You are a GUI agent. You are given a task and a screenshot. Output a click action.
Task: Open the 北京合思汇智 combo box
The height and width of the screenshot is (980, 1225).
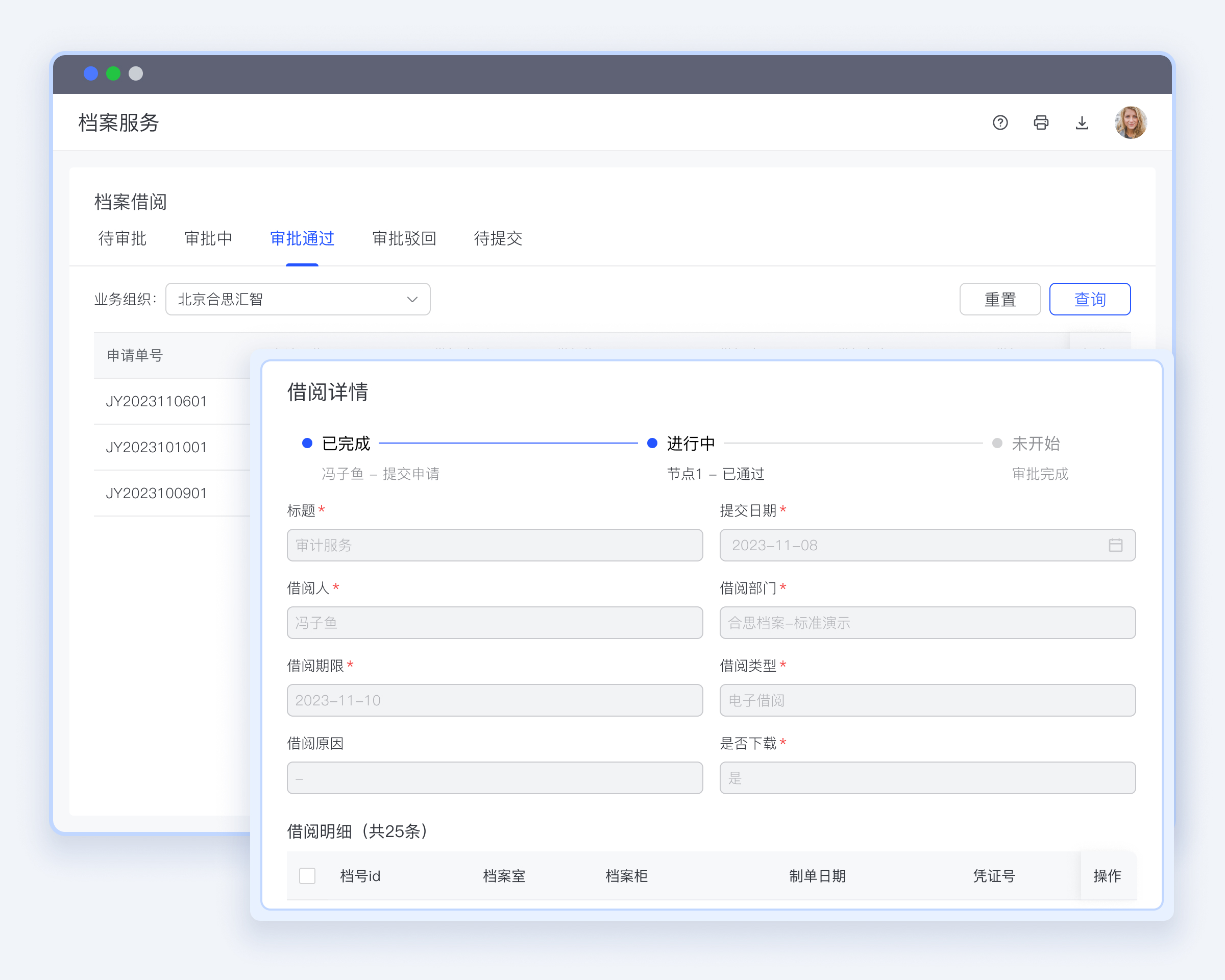point(284,300)
